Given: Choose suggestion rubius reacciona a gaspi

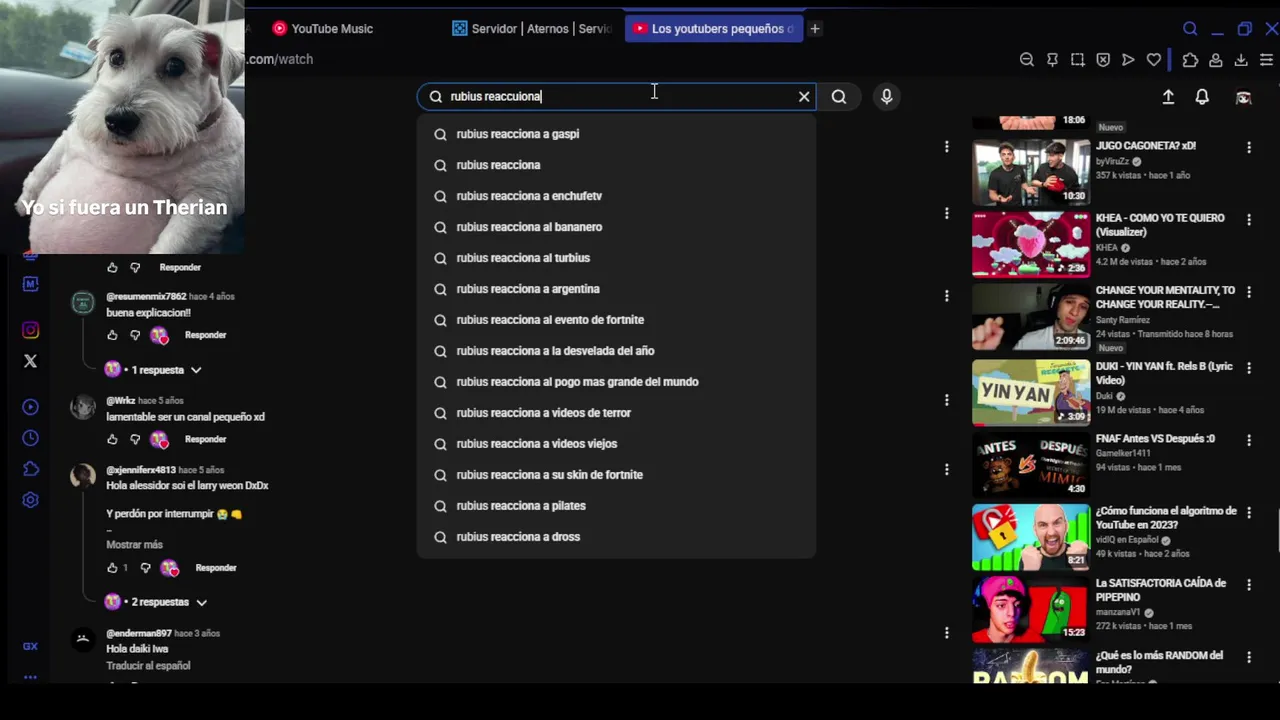Looking at the screenshot, I should pyautogui.click(x=616, y=134).
